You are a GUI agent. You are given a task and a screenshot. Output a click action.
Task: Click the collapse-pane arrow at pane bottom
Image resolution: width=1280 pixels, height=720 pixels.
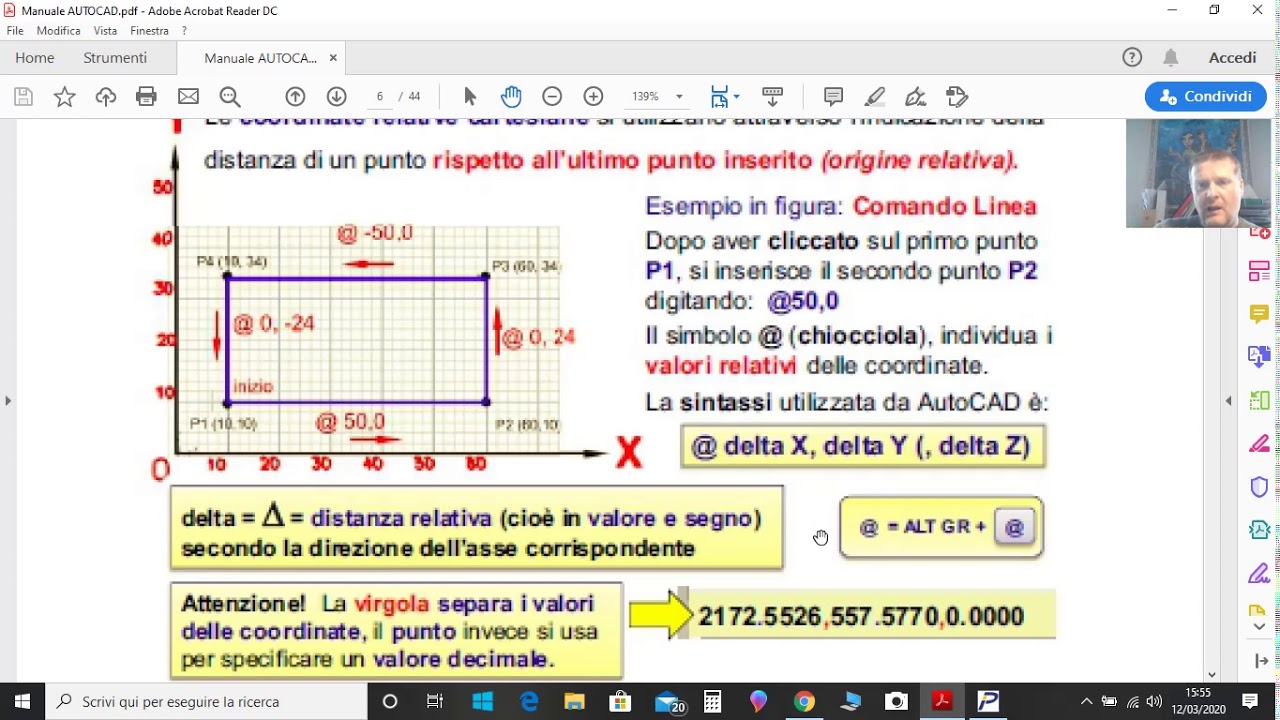[1259, 661]
